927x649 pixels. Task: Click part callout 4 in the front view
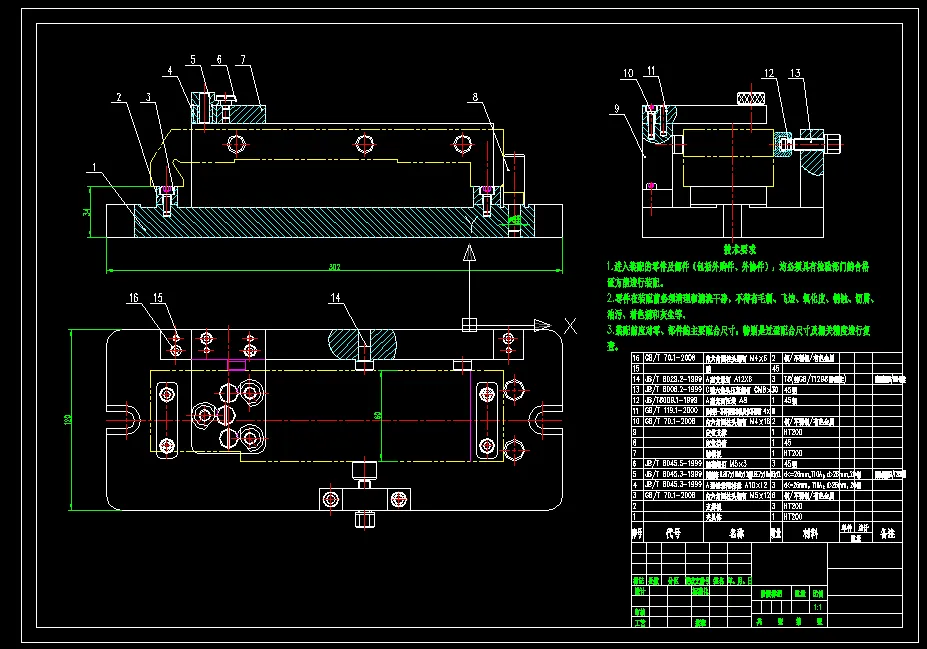[x=170, y=70]
